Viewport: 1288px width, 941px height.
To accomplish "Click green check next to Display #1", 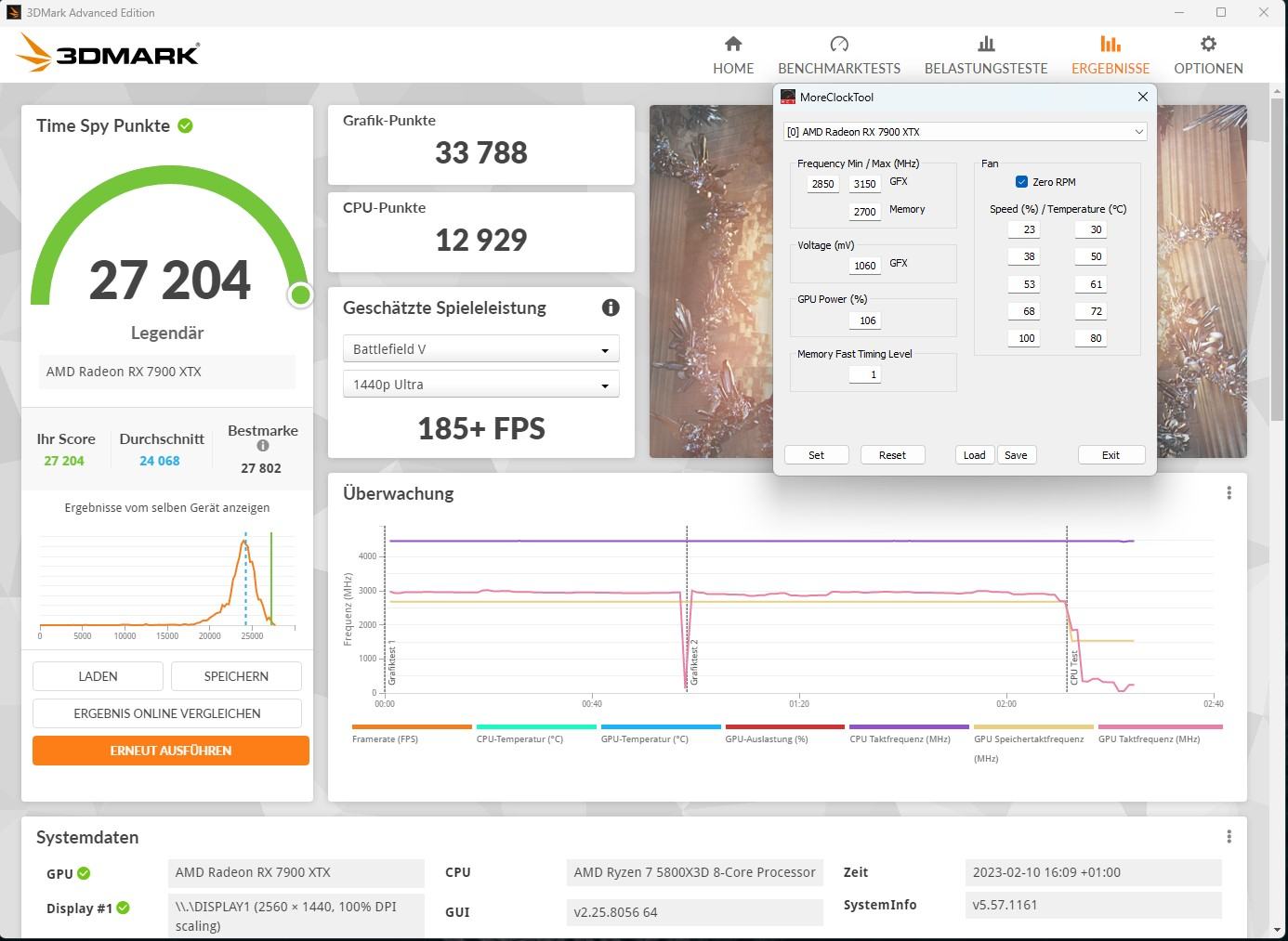I will (123, 908).
